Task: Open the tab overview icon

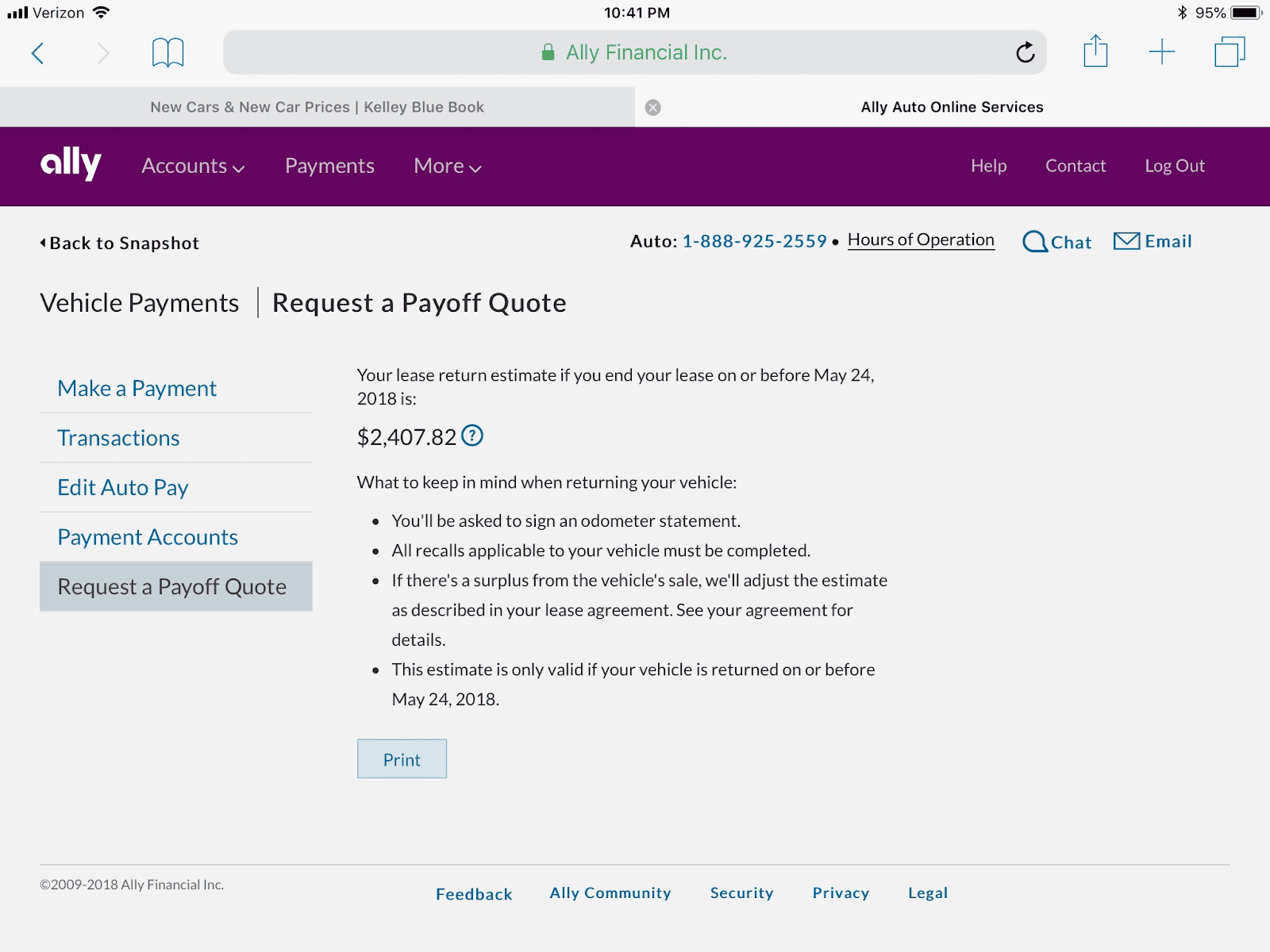Action: coord(1229,52)
